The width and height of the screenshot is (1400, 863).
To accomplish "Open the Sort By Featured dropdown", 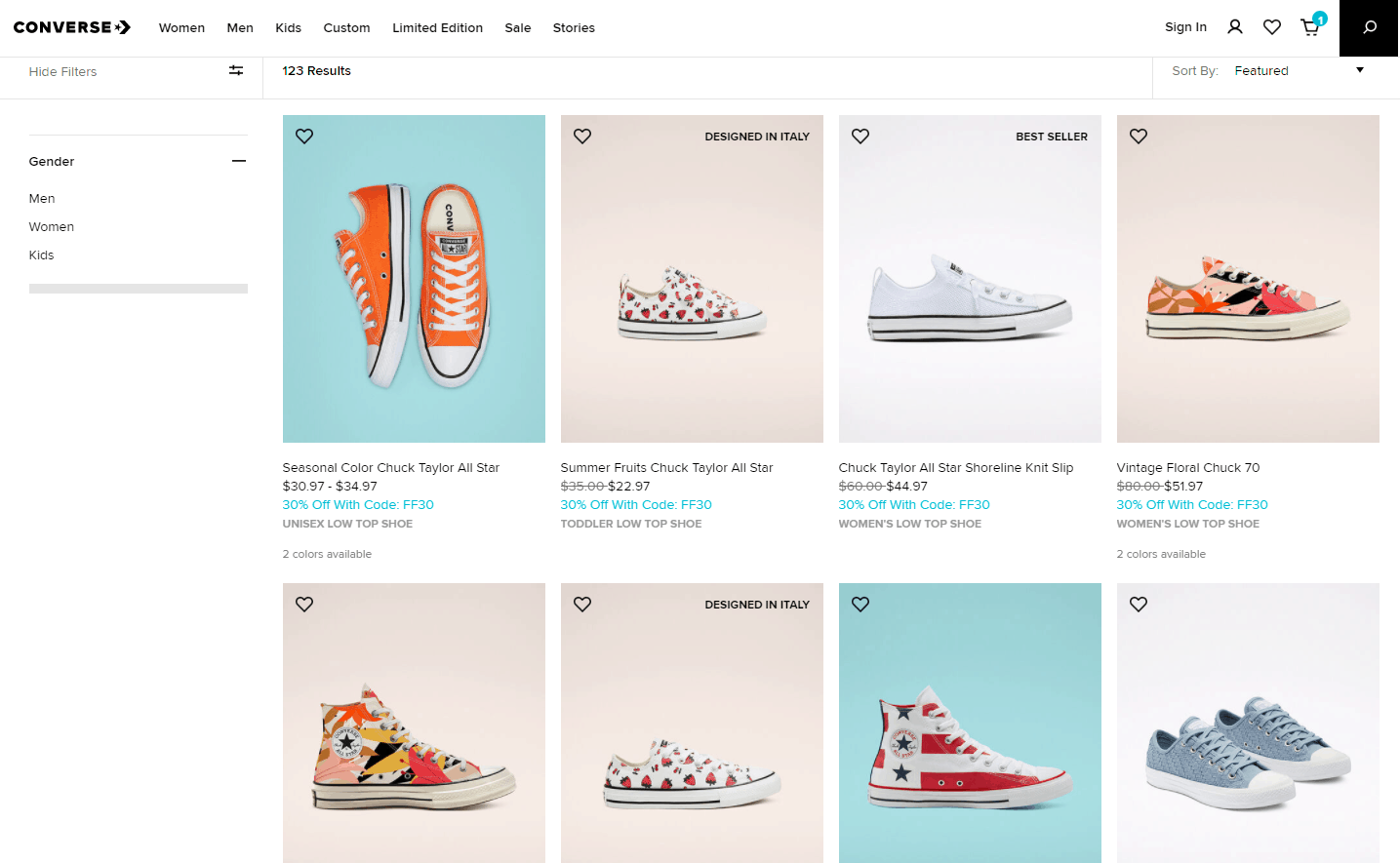I will click(1300, 70).
